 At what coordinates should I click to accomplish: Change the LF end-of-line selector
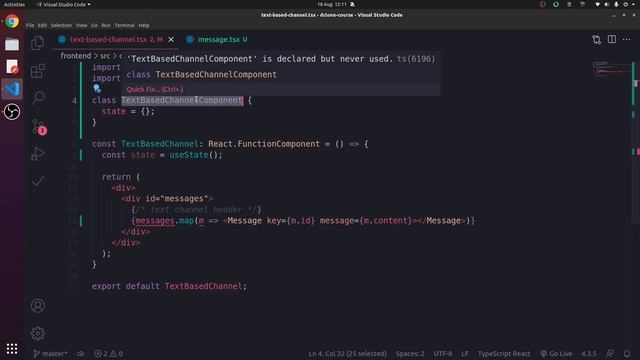[x=464, y=353]
